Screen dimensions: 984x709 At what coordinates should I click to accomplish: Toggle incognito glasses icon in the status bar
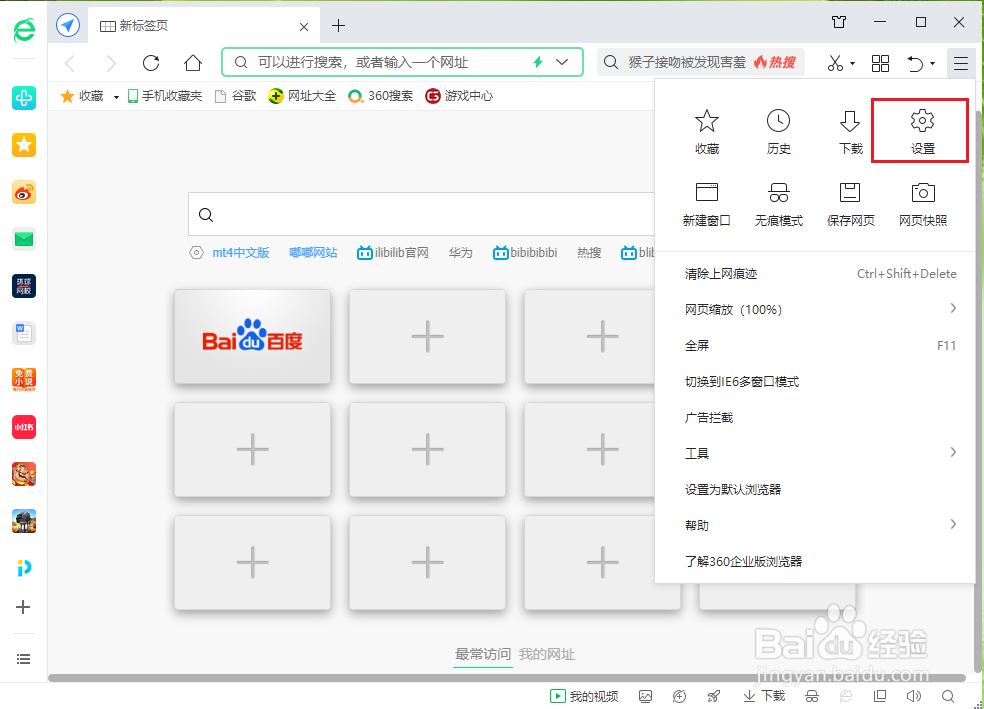[x=812, y=695]
